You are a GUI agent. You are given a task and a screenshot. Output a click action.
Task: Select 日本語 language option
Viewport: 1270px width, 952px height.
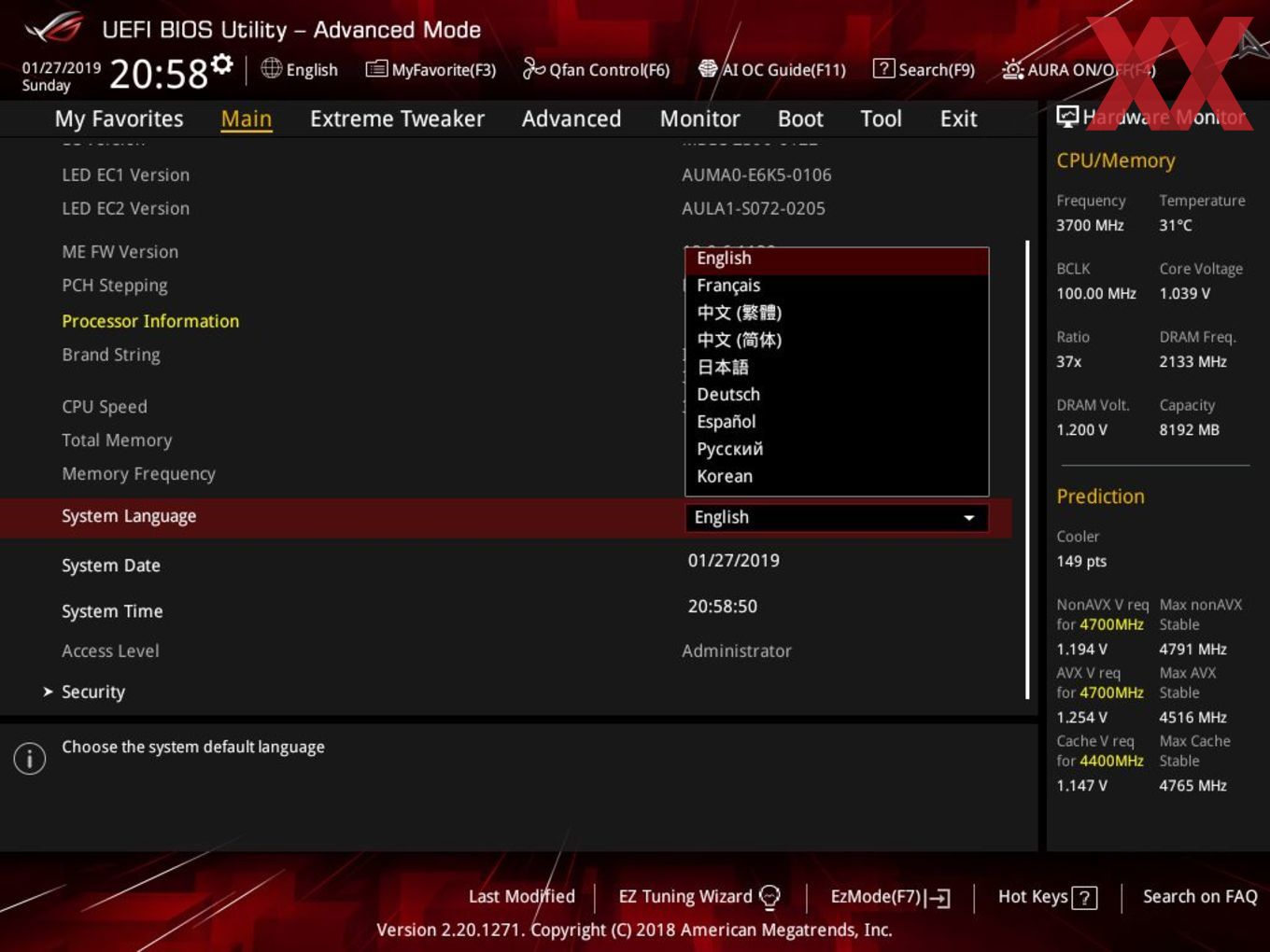[x=837, y=367]
